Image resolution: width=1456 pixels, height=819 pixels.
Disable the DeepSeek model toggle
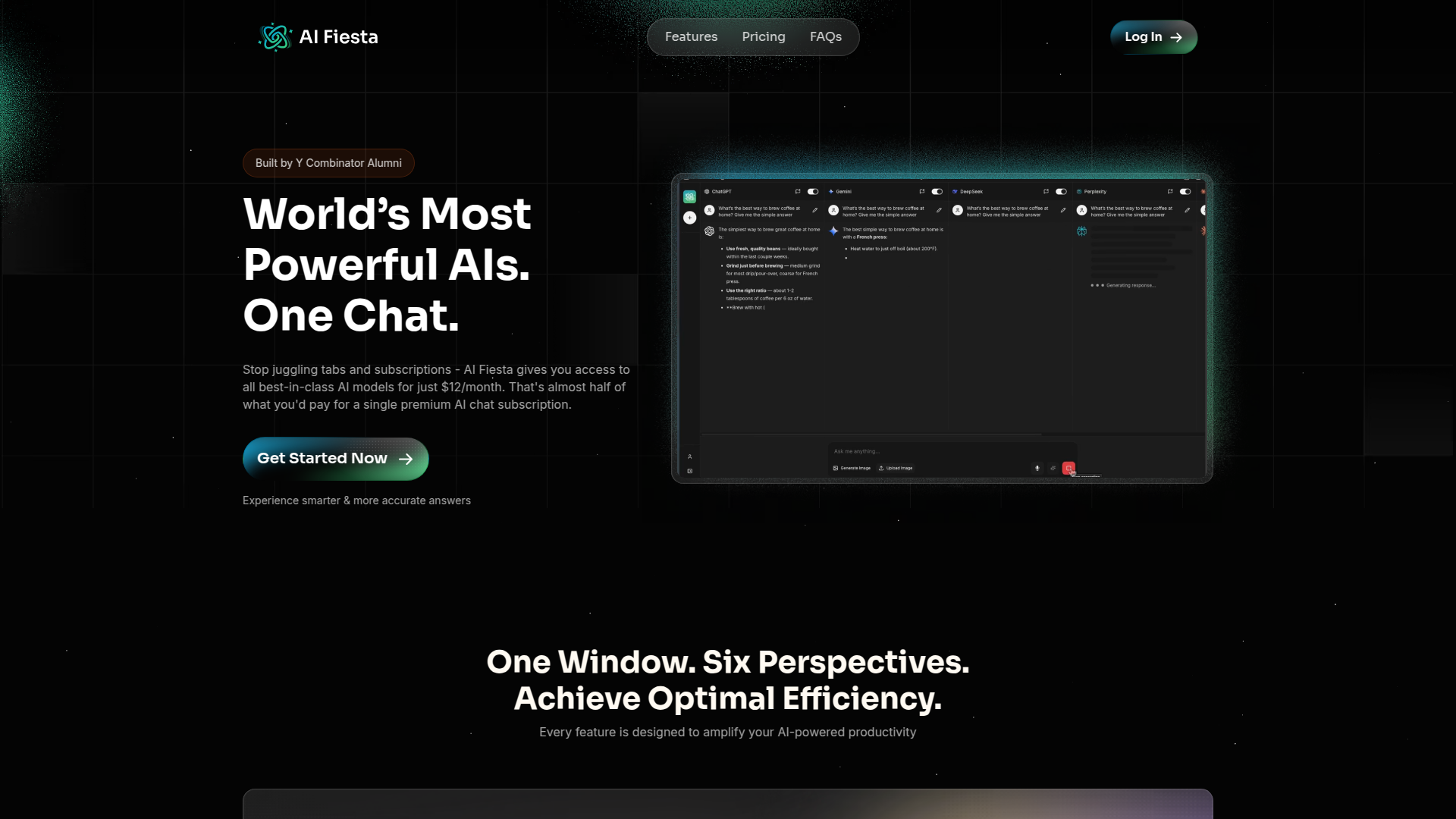pos(1061,191)
